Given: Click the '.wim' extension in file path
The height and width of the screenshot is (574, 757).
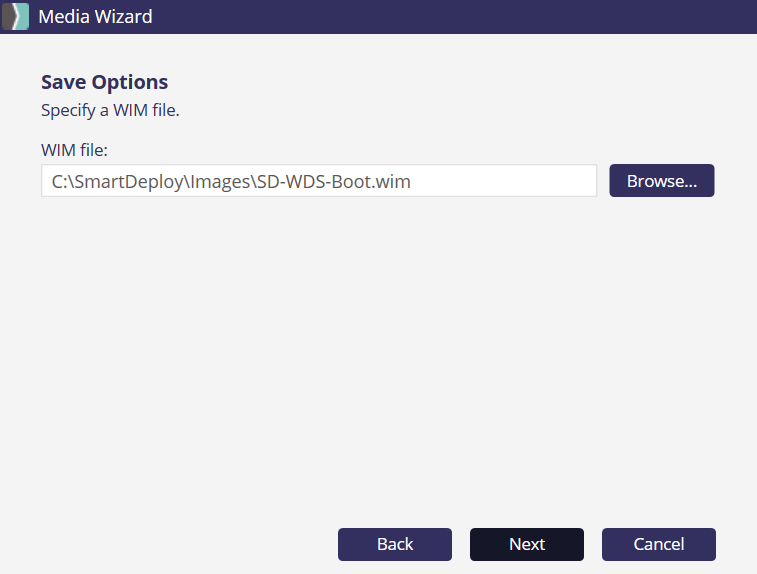Looking at the screenshot, I should pyautogui.click(x=393, y=182).
